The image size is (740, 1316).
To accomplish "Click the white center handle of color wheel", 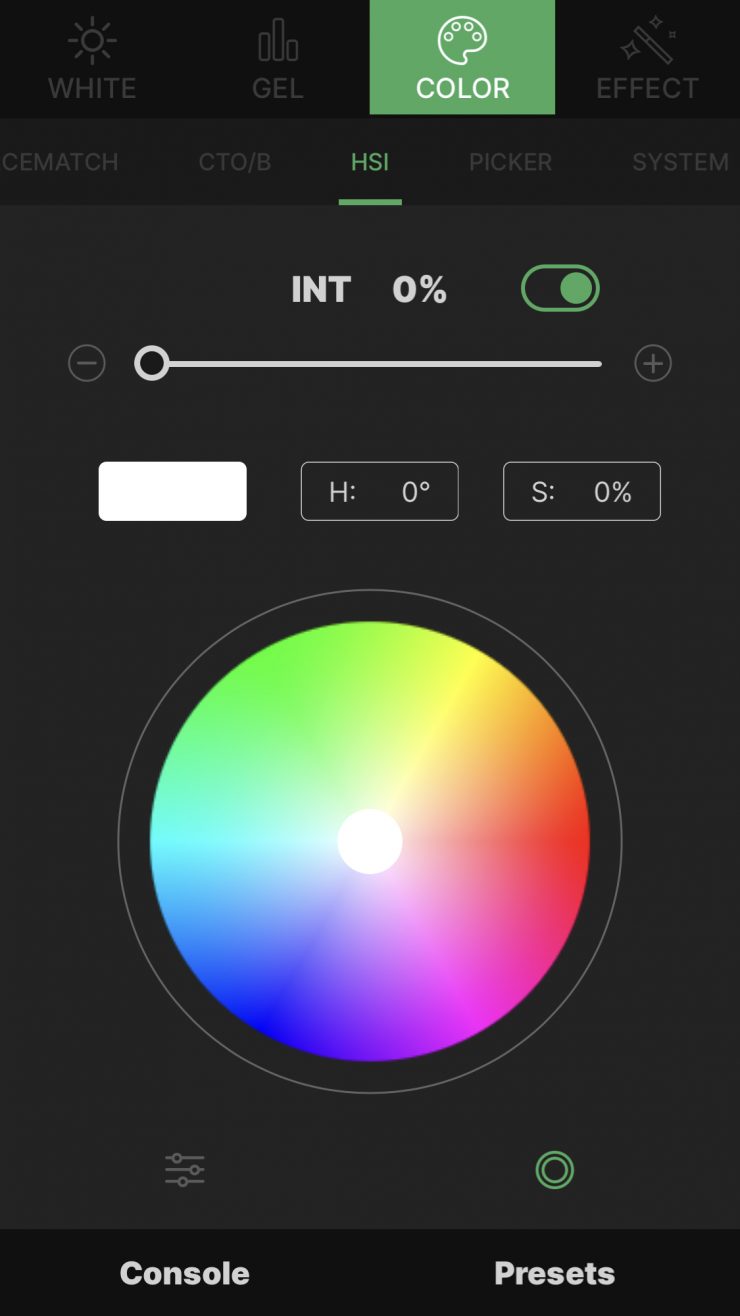I will (370, 842).
